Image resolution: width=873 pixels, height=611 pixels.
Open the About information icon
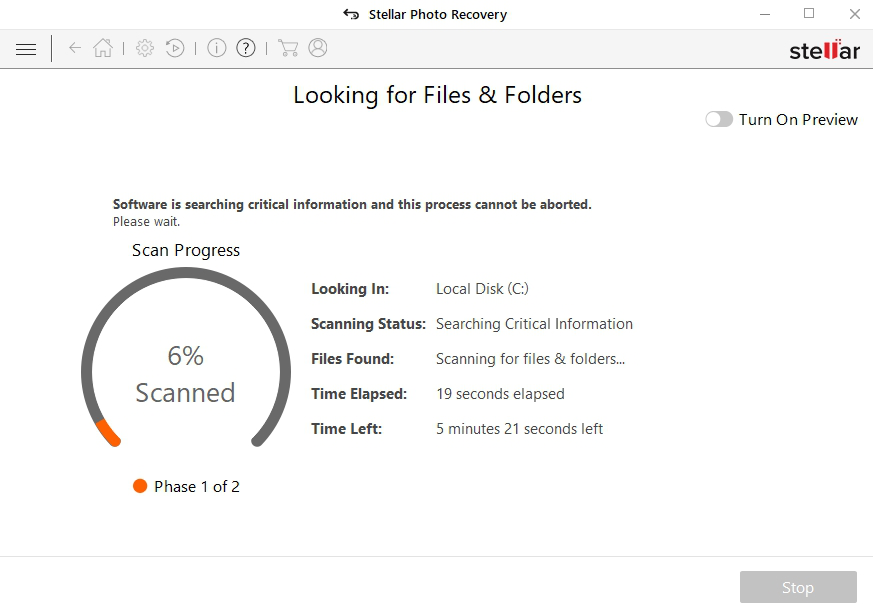tap(217, 48)
